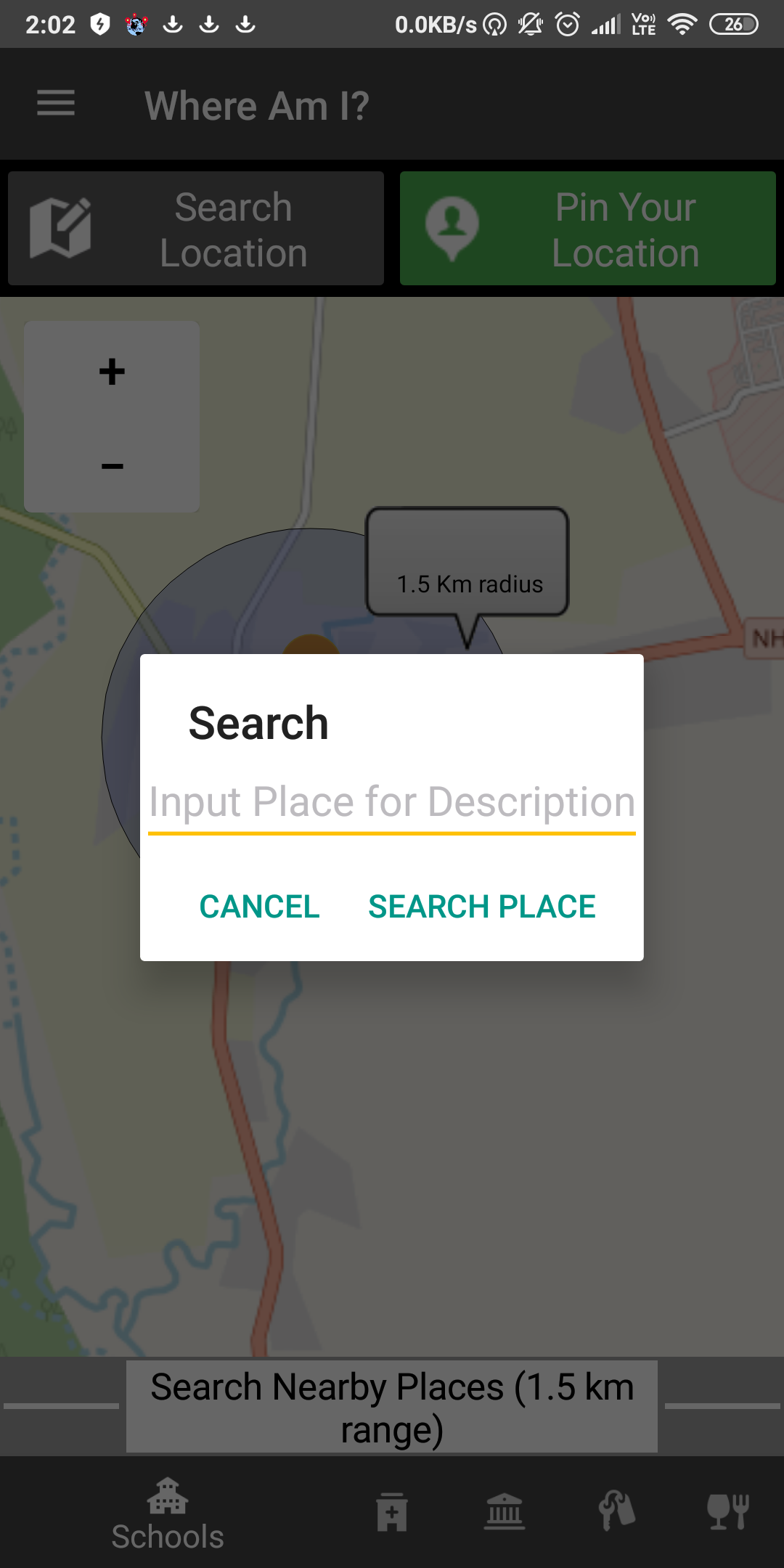Select the Schools tab
The width and height of the screenshot is (784, 1568).
tap(168, 1515)
